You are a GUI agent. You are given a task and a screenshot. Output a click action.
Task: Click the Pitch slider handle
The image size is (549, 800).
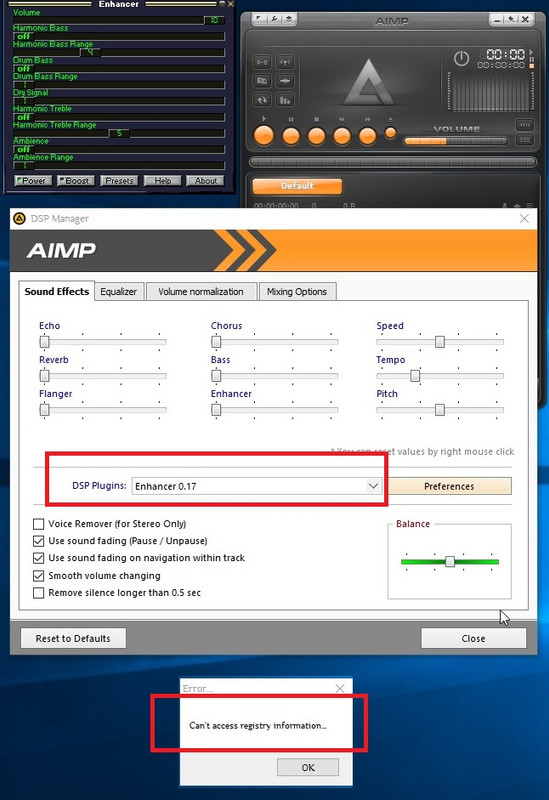[x=440, y=410]
